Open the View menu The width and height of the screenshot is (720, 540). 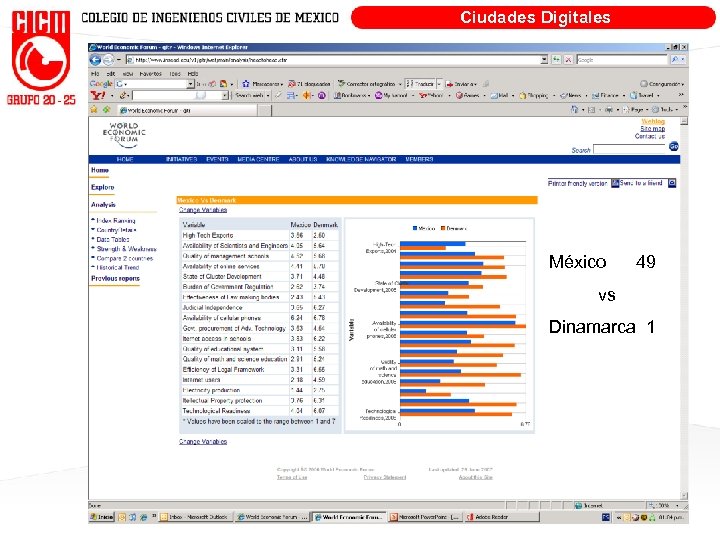tap(128, 73)
